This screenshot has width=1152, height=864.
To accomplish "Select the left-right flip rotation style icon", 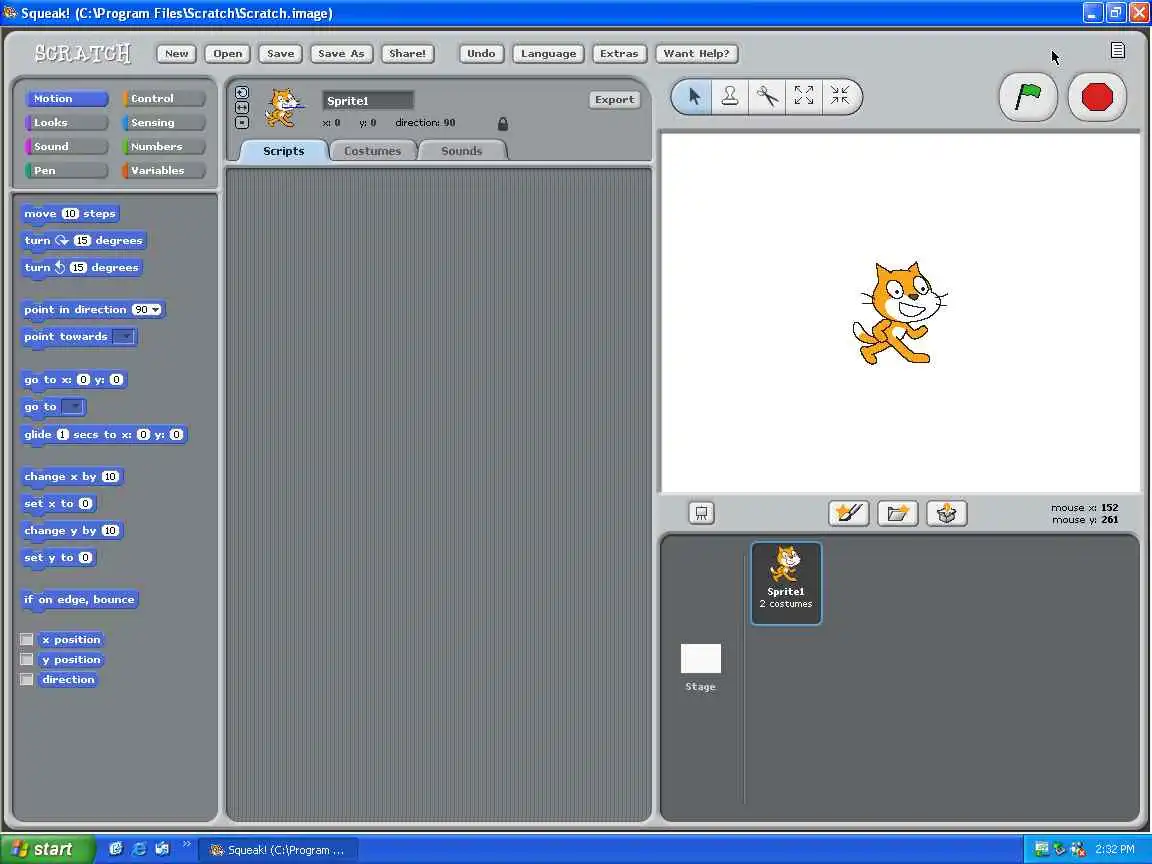I will point(242,107).
